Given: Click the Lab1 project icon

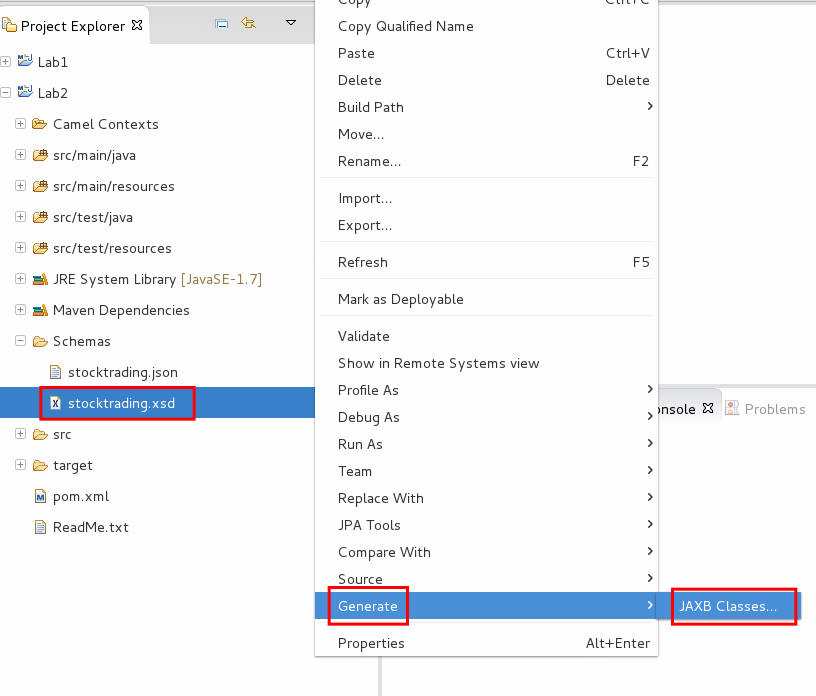Looking at the screenshot, I should 25,62.
